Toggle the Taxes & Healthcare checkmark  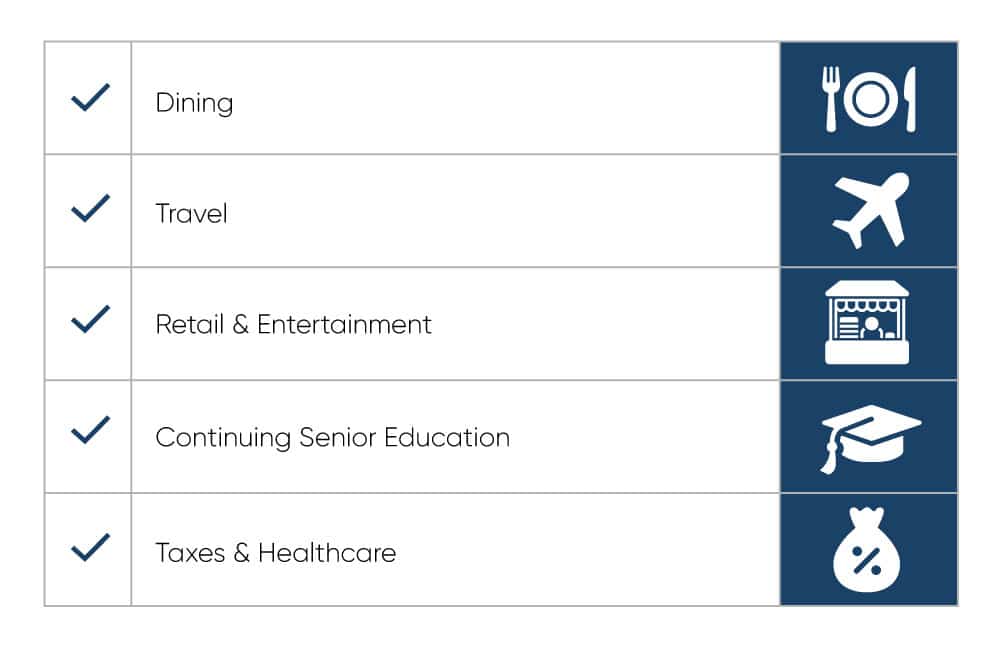coord(90,547)
